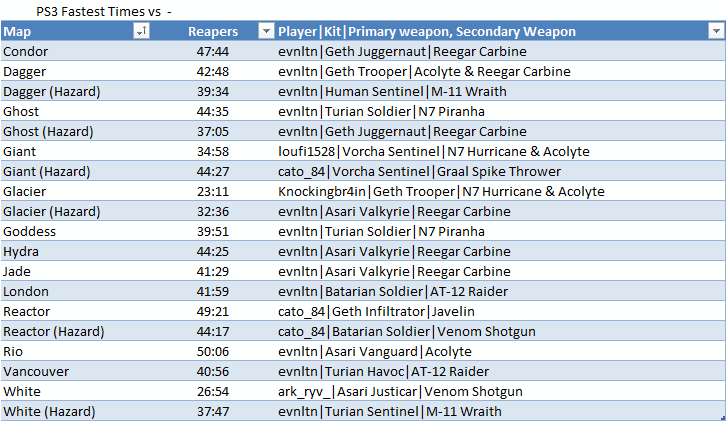Click the 39:34 time cell
This screenshot has height=421, width=726.
(213, 91)
